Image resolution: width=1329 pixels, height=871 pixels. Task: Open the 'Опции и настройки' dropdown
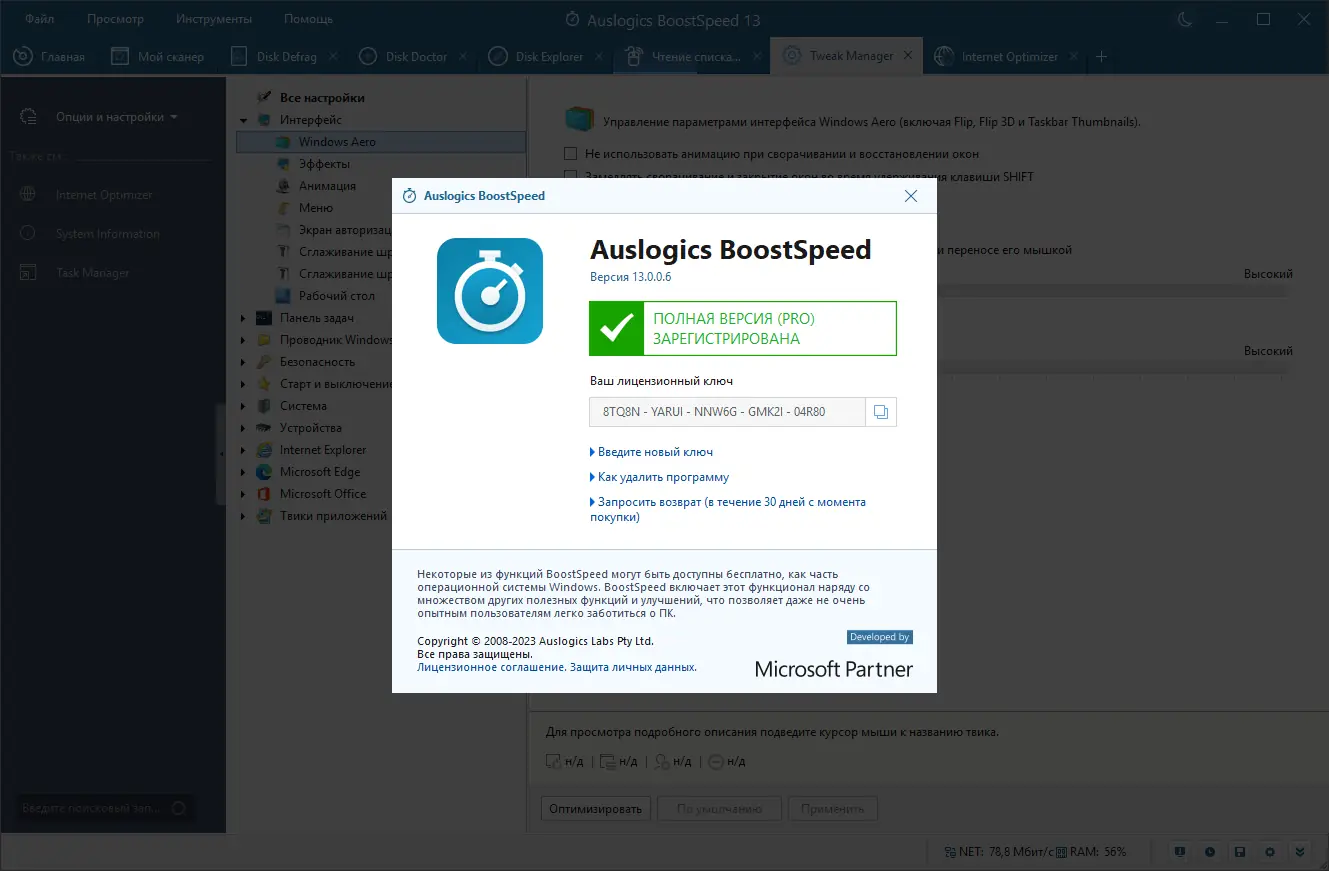pyautogui.click(x=116, y=117)
